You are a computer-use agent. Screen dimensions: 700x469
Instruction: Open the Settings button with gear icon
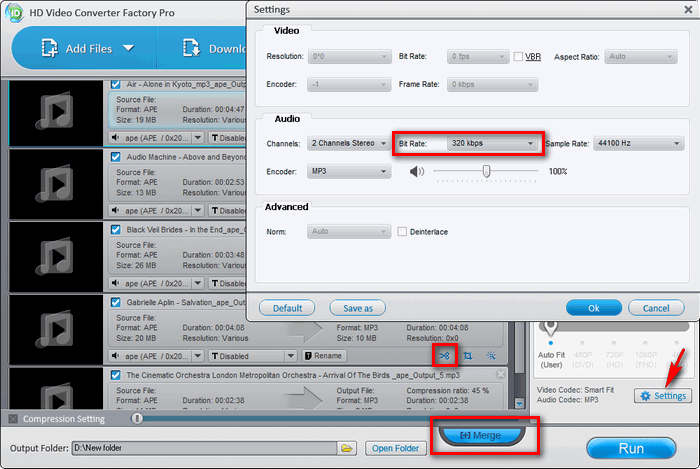663,396
